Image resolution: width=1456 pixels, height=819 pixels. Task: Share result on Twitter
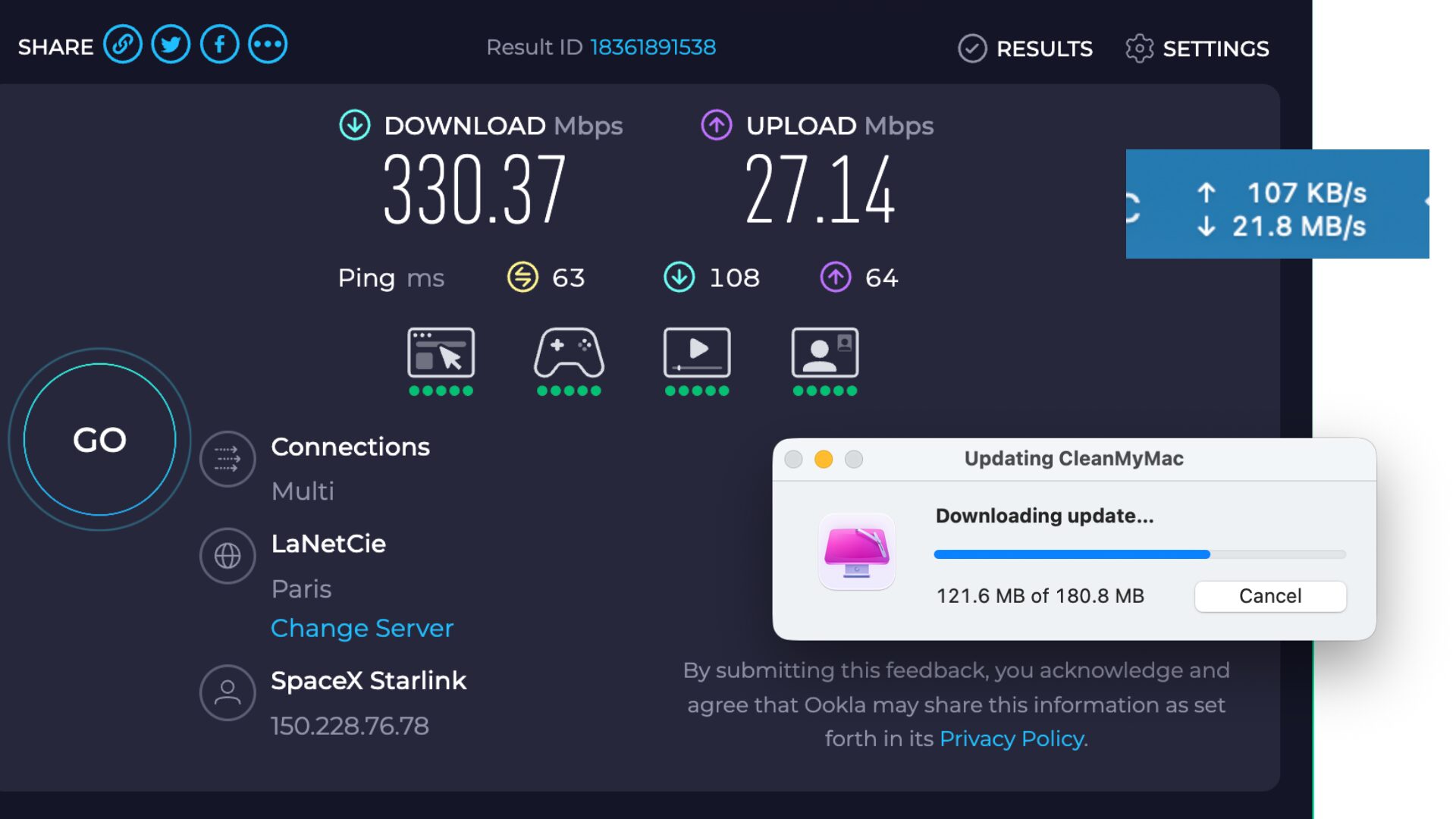171,45
